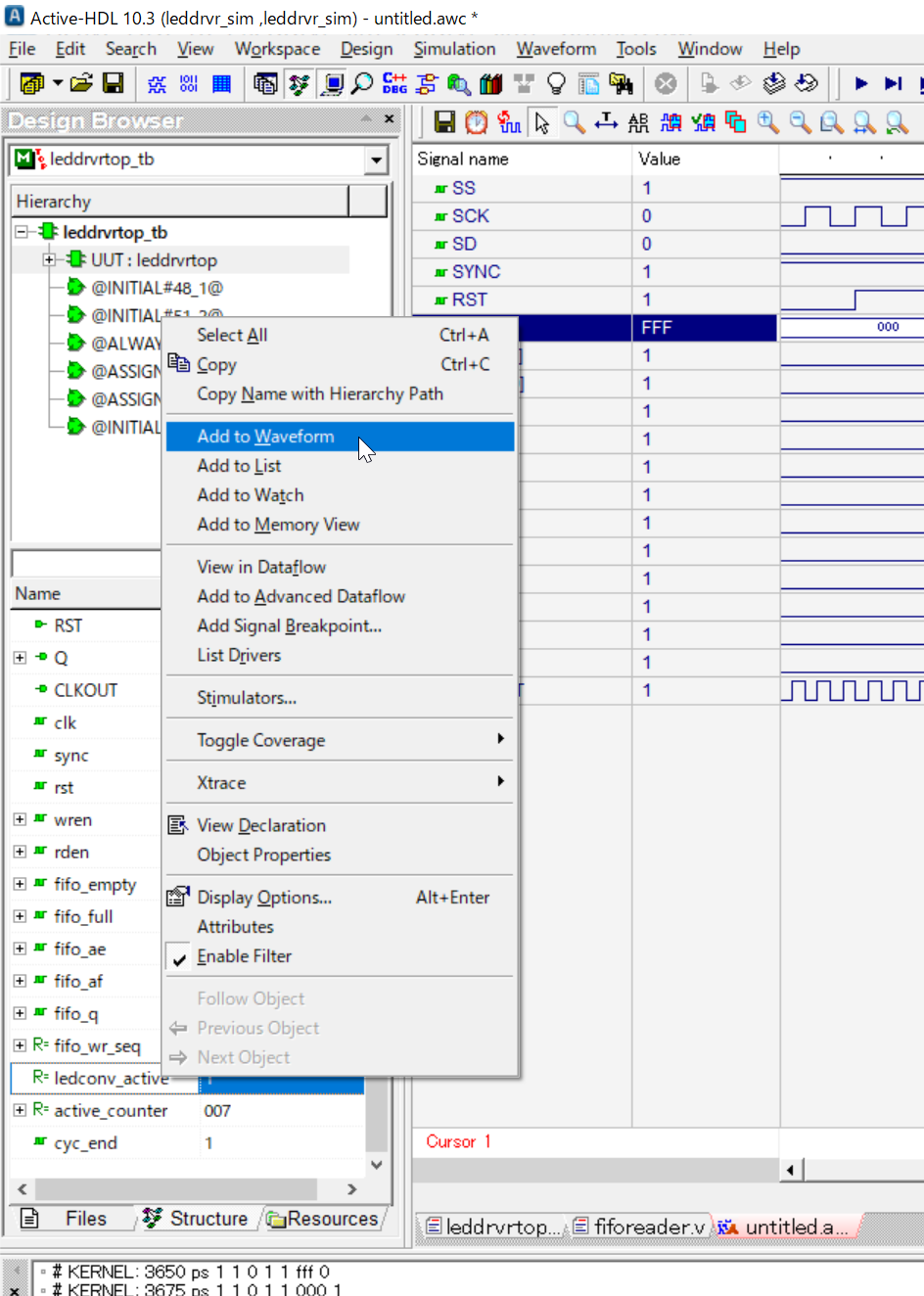Open the leddrvrtop_tb top-level dropdown
The height and width of the screenshot is (1296, 924).
pos(377,160)
